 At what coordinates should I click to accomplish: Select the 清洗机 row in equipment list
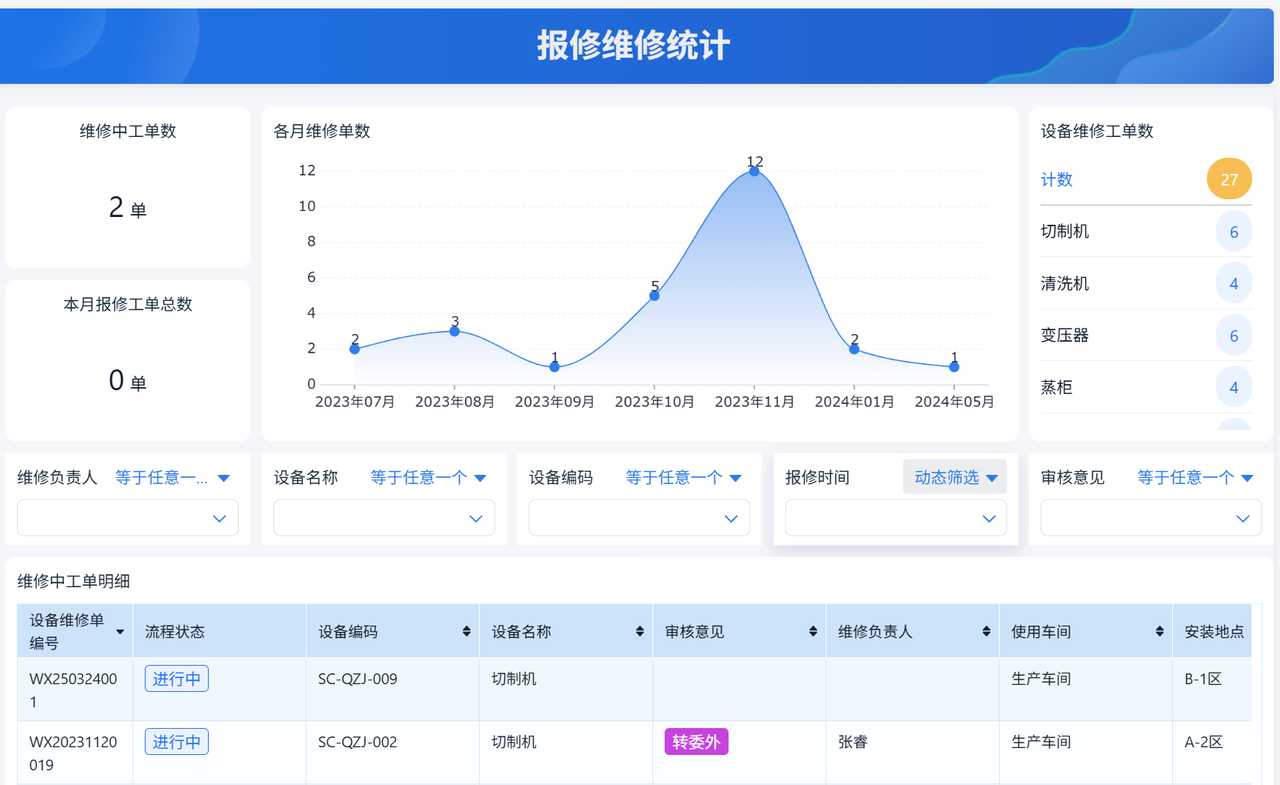(x=1146, y=283)
